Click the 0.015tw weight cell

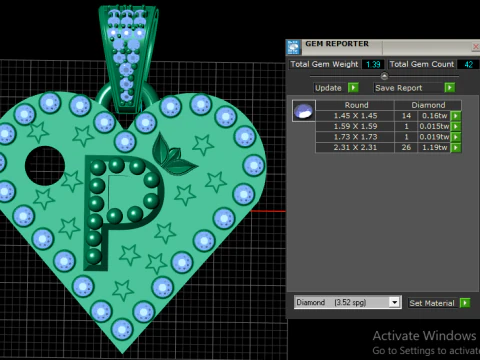coord(434,126)
